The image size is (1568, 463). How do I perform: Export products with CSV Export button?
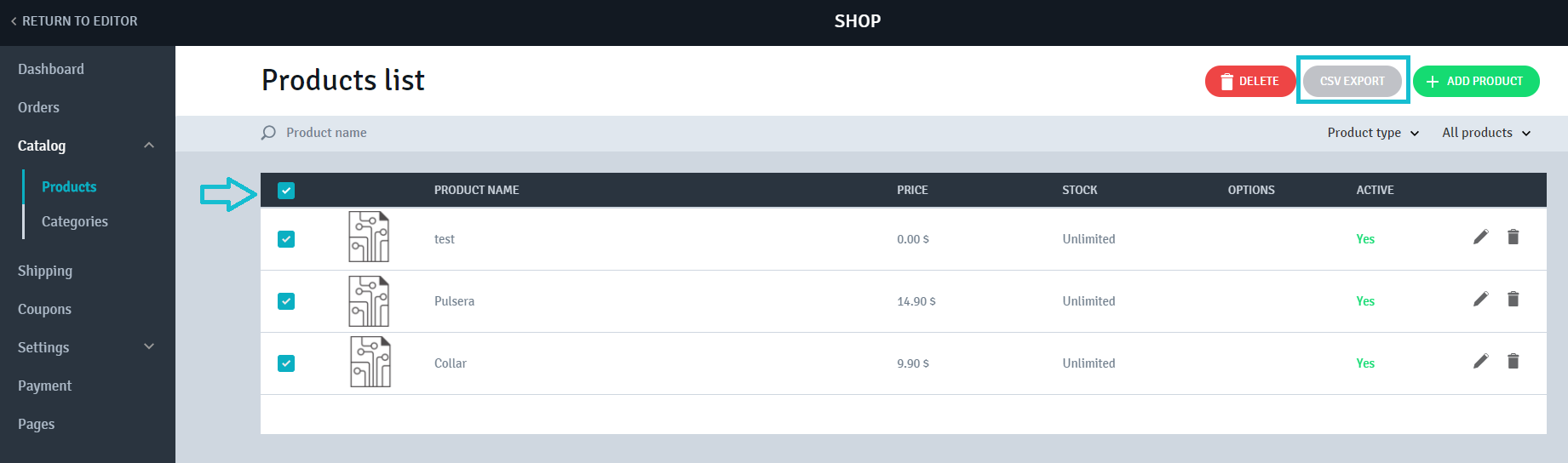click(x=1353, y=81)
